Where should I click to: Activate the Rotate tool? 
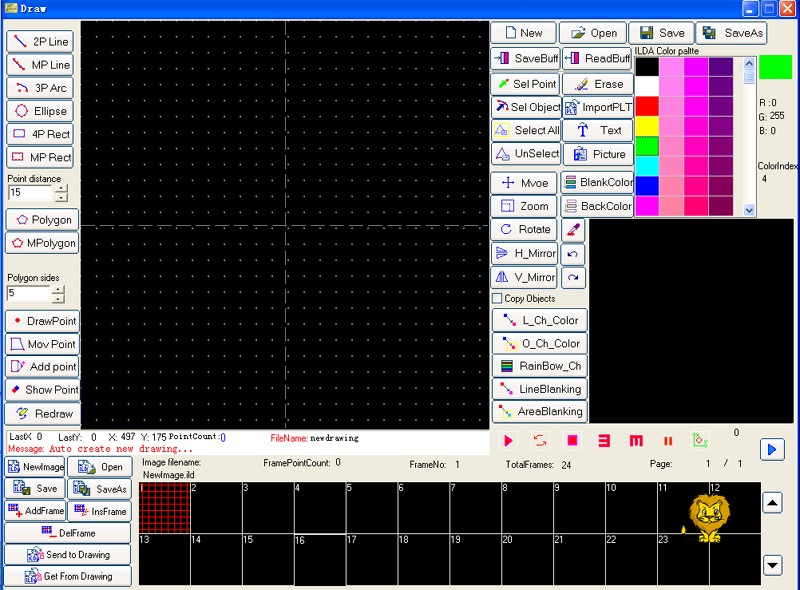524,229
